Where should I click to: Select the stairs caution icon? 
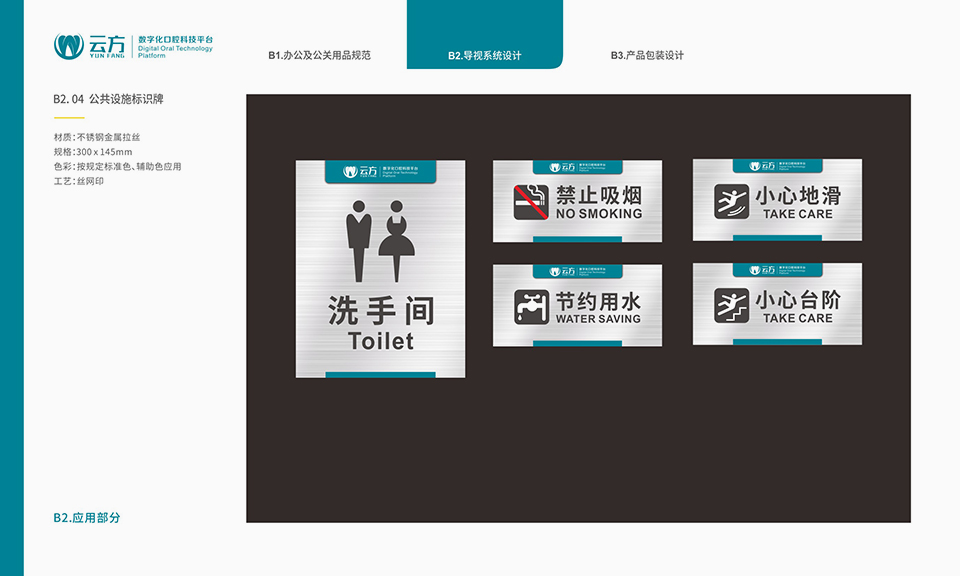click(x=731, y=306)
